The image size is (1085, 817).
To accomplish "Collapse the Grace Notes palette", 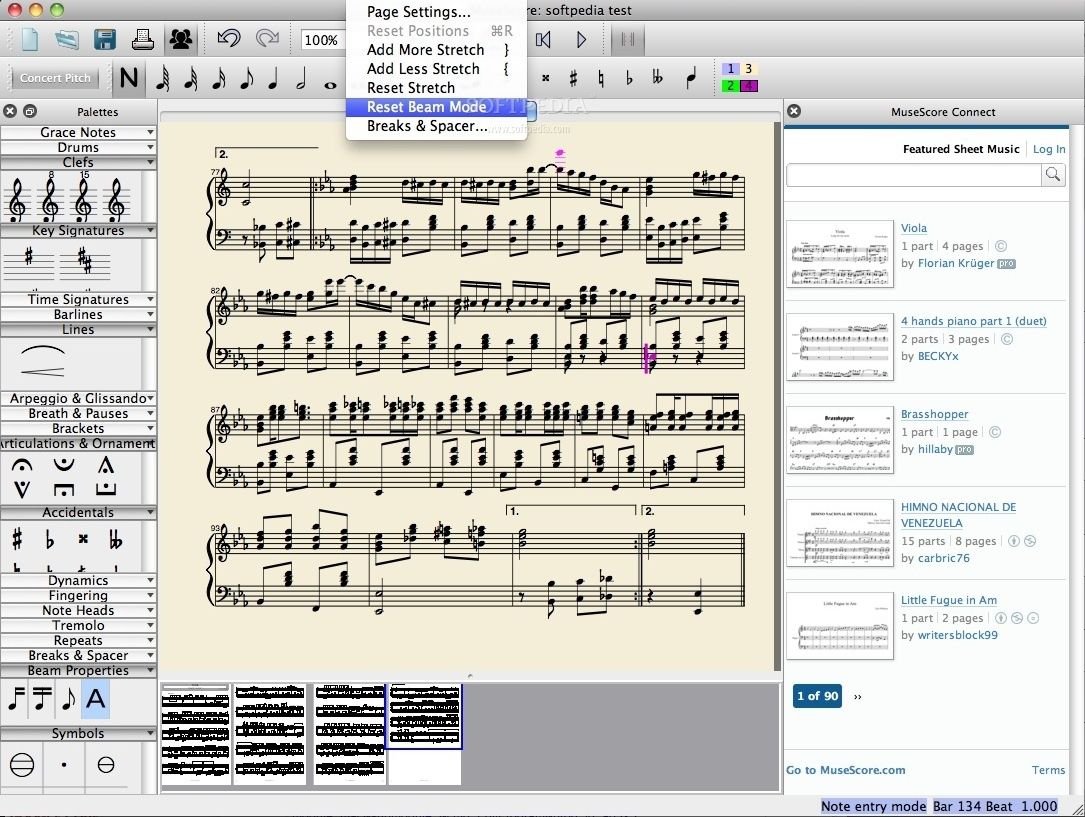I will point(78,131).
